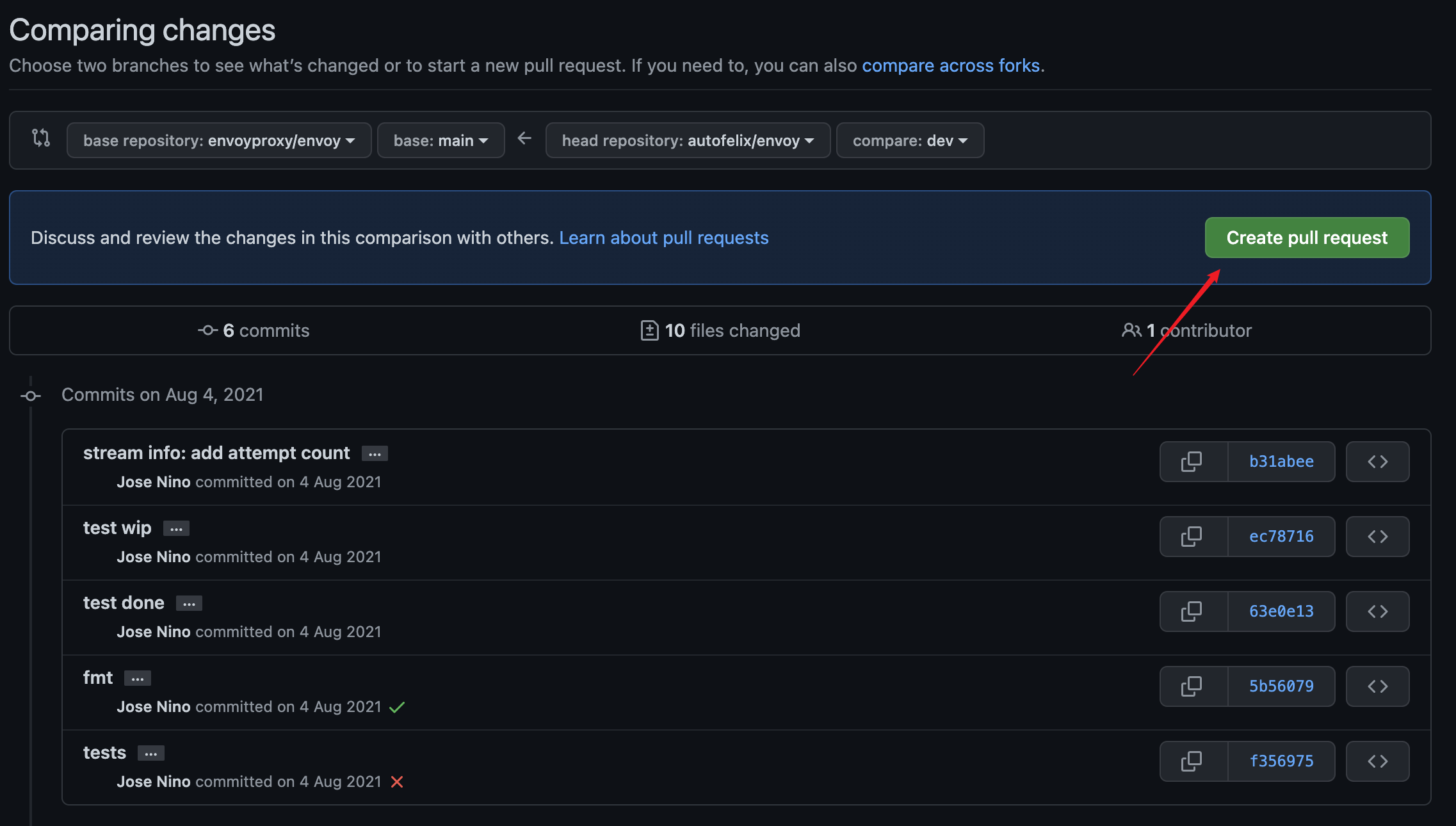Open the red failed status on tests commit
1456x826 pixels.
click(x=397, y=782)
